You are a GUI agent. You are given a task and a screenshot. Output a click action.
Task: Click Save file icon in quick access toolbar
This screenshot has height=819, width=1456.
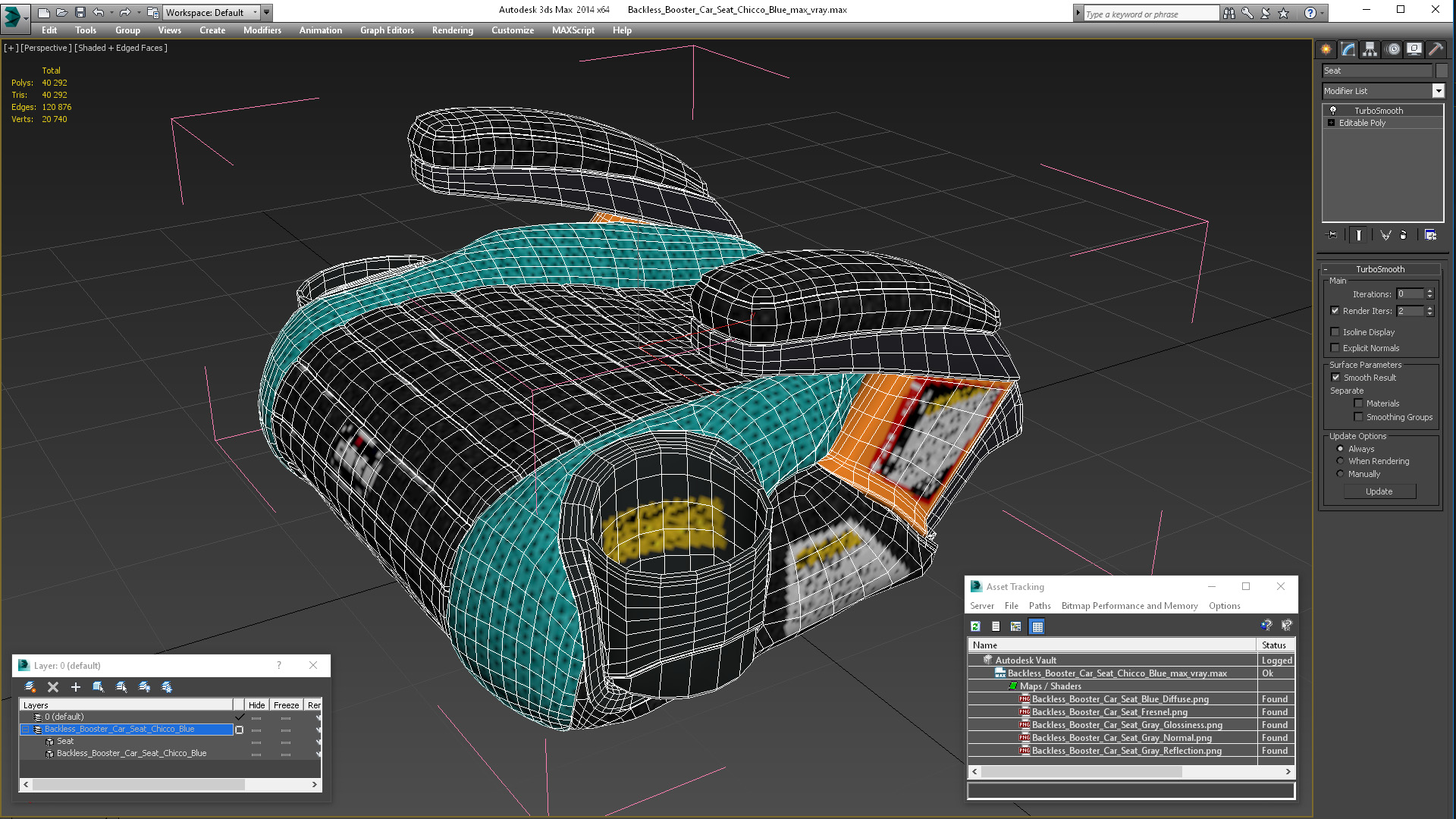(80, 12)
